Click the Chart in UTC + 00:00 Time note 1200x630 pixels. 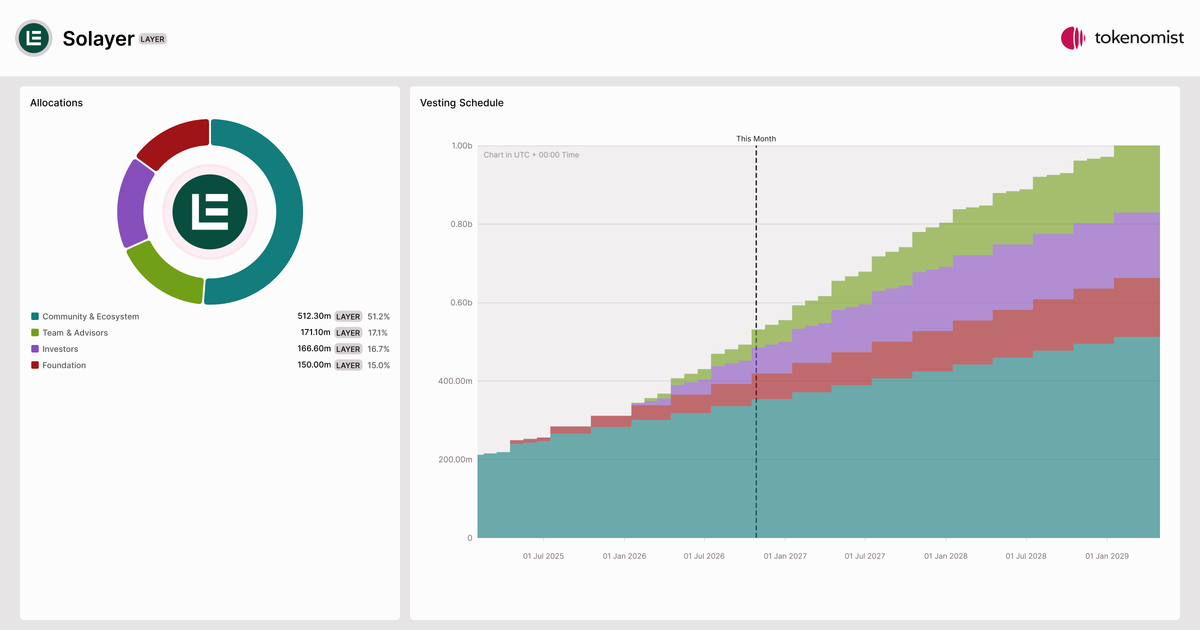531,155
